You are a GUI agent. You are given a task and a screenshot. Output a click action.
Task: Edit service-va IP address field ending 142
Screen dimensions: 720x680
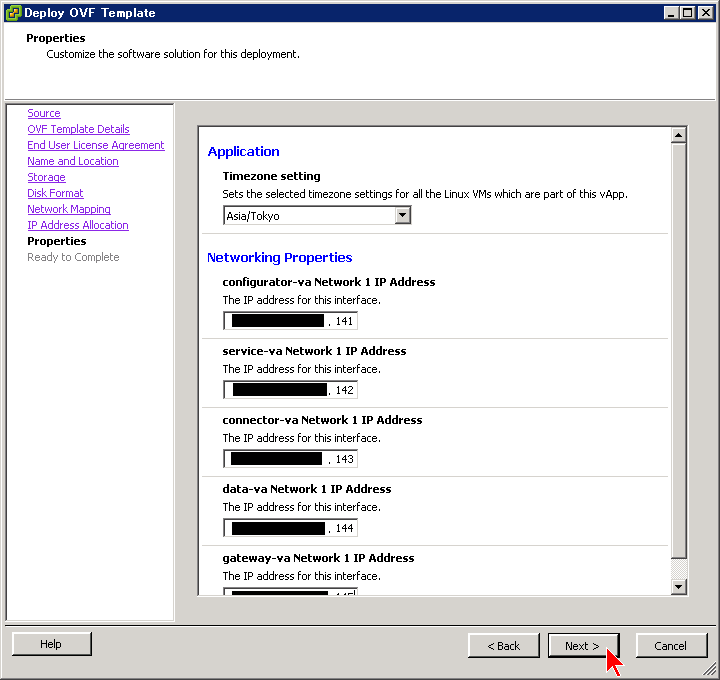[x=290, y=390]
